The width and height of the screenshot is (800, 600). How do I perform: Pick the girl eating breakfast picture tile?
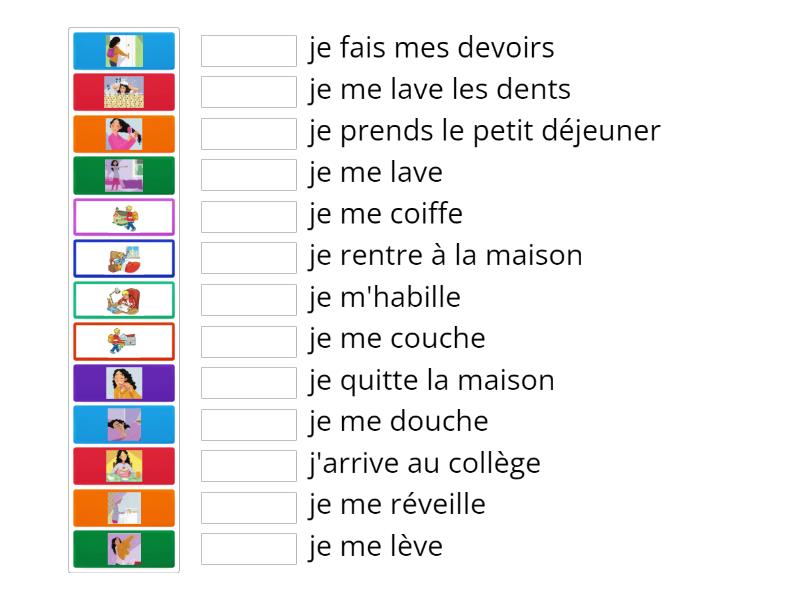click(124, 466)
